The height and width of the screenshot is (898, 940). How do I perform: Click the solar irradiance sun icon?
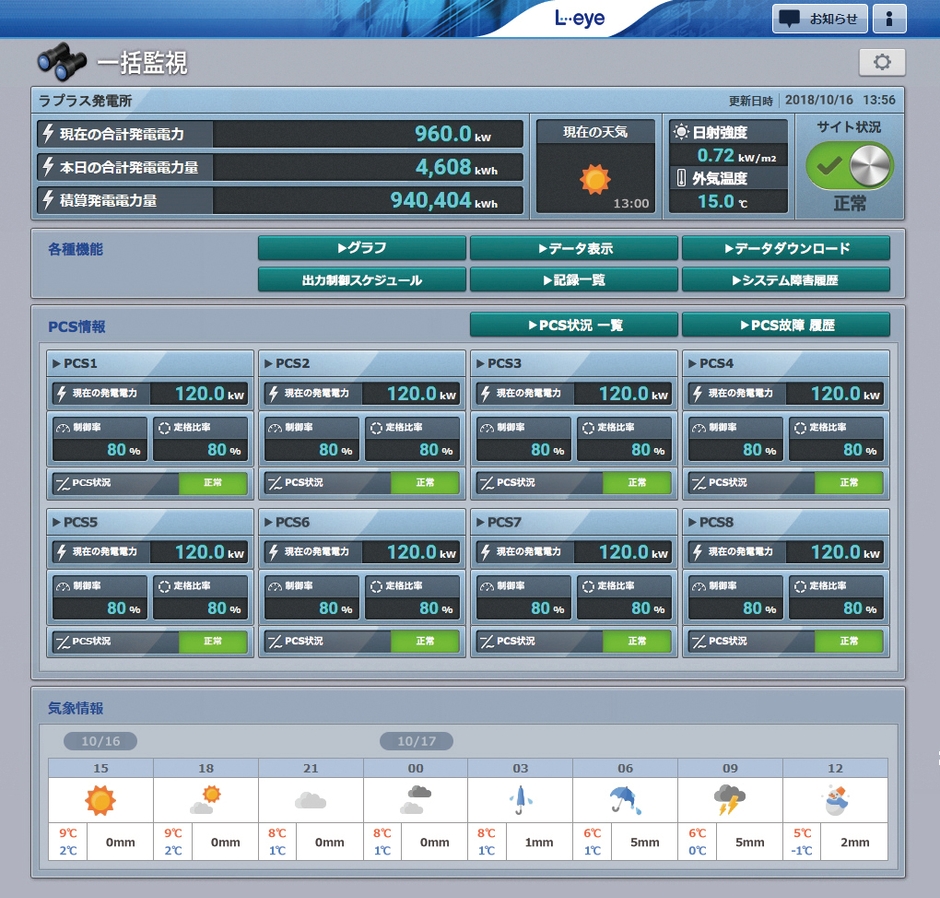click(x=681, y=132)
